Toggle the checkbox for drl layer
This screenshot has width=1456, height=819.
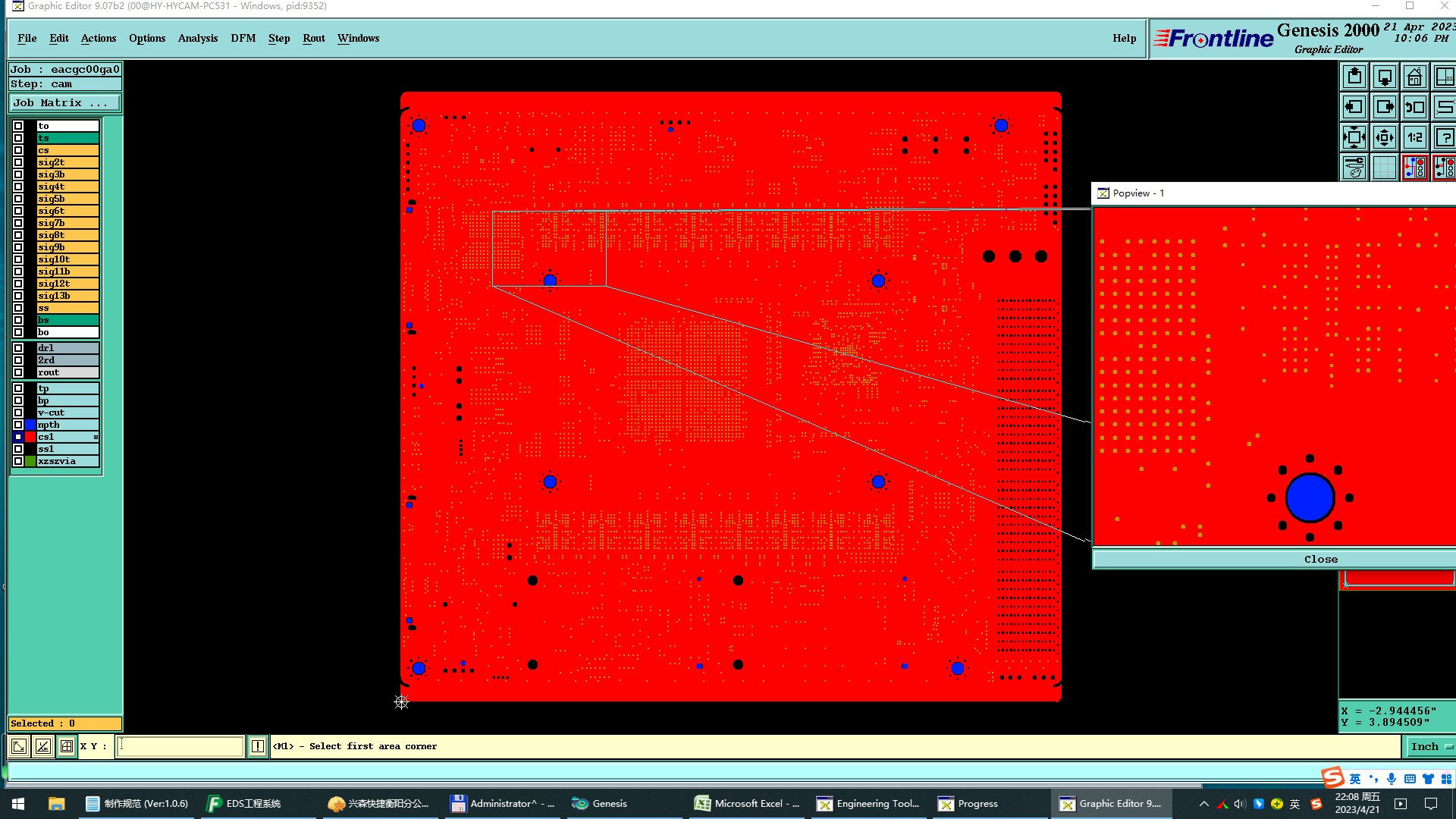[x=18, y=348]
